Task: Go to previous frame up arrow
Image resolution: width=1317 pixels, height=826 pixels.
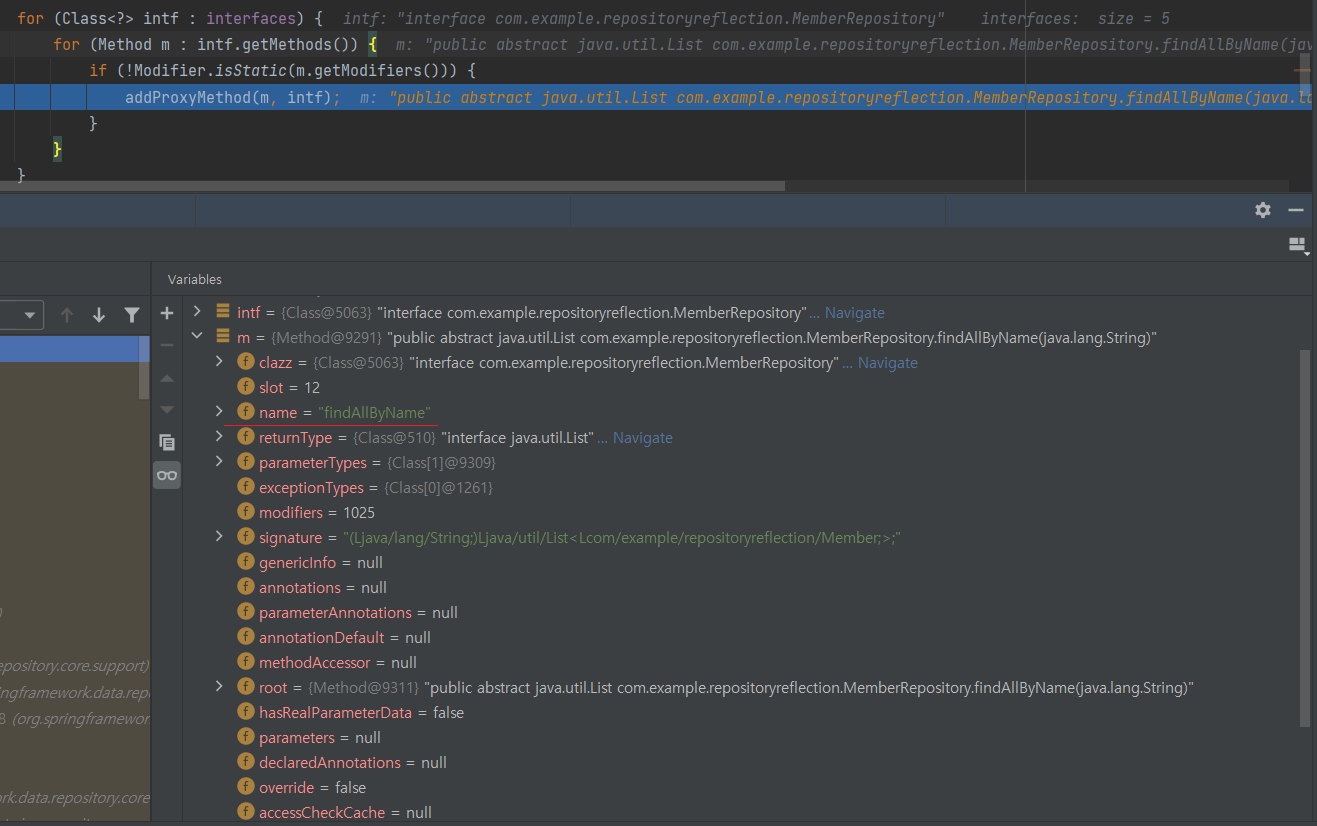Action: (67, 315)
